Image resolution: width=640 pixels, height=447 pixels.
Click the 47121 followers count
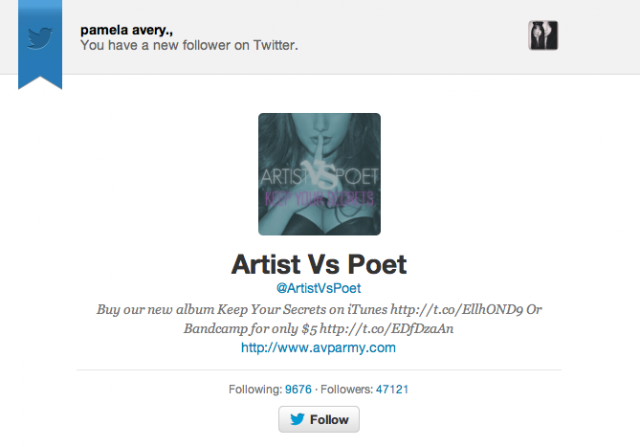[x=392, y=389]
